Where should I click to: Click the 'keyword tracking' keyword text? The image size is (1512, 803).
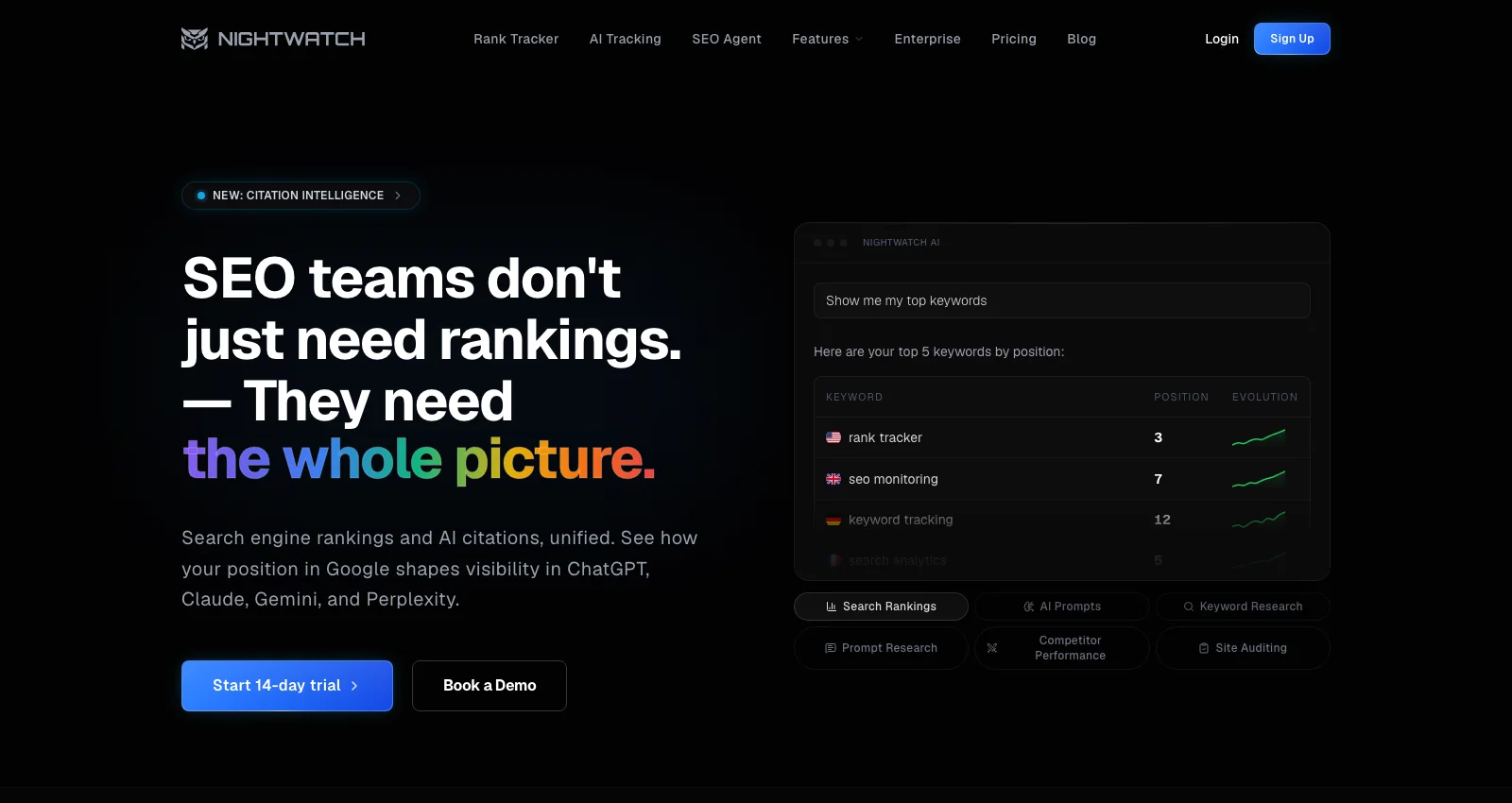pos(901,520)
